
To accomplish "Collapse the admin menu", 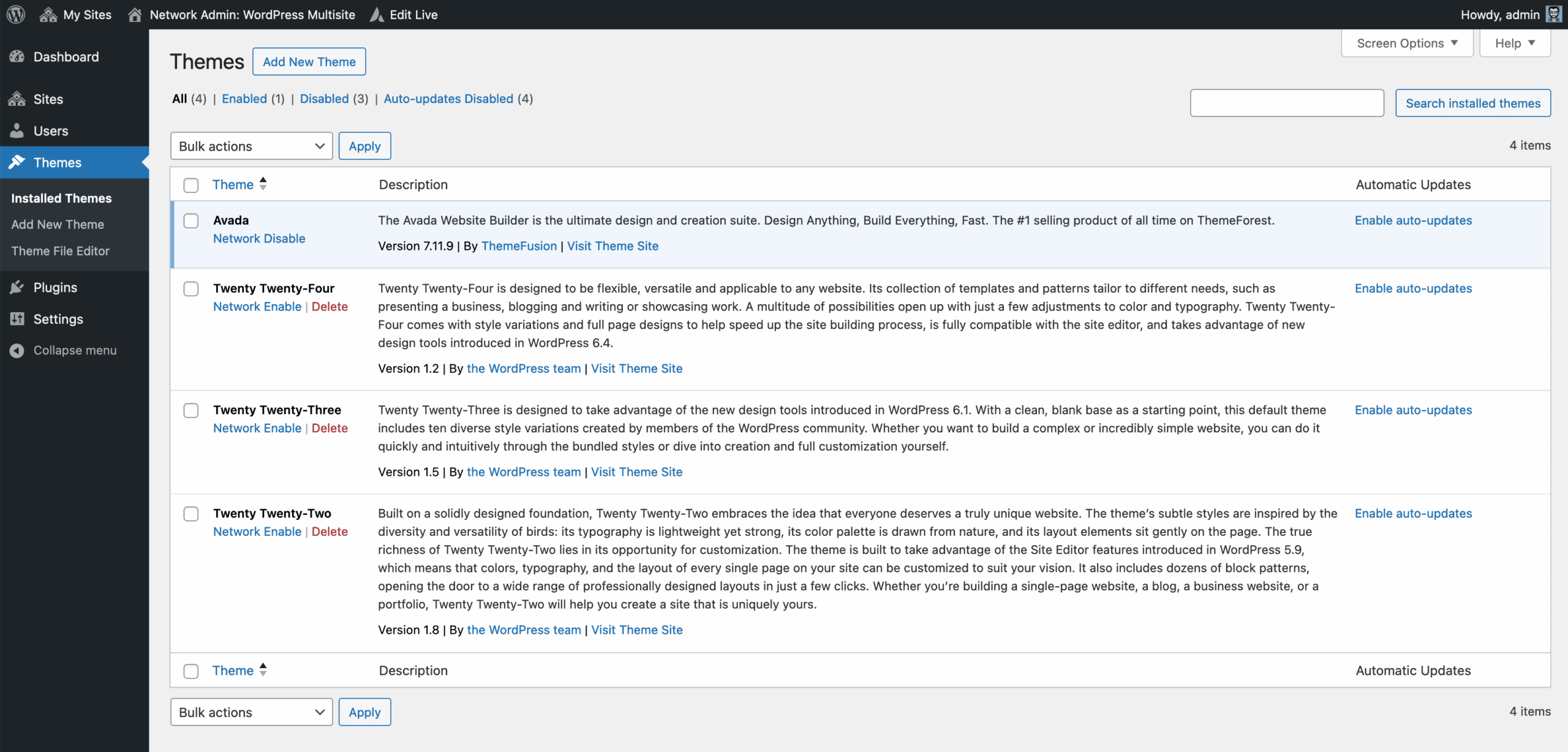I will click(74, 350).
